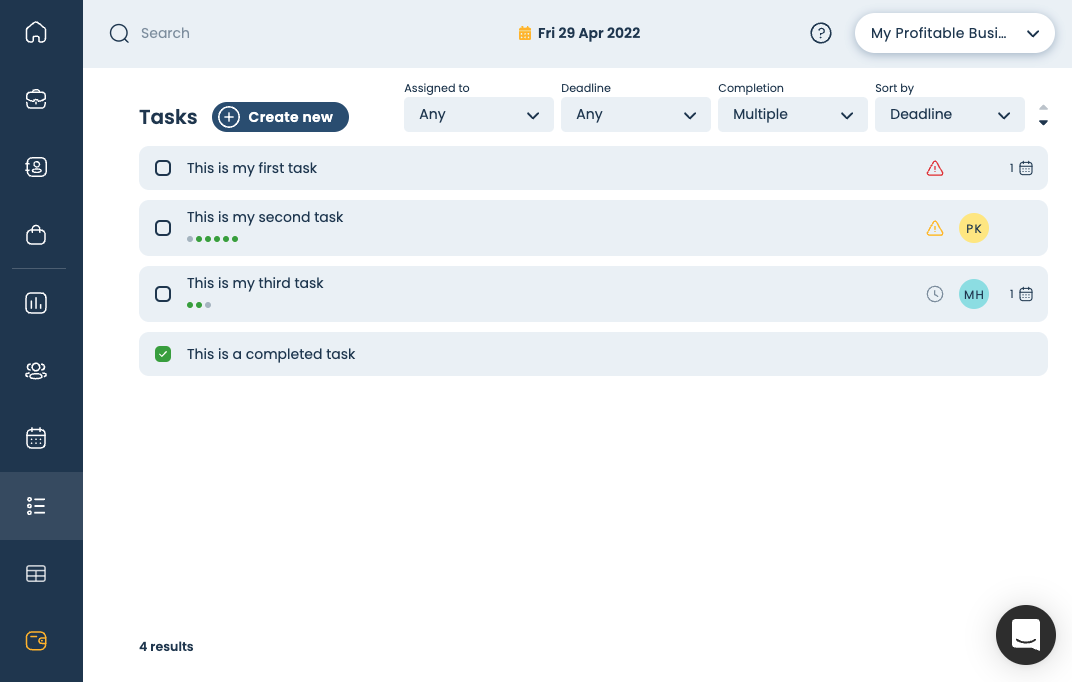1072x682 pixels.
Task: Open the help question mark icon
Action: point(821,33)
